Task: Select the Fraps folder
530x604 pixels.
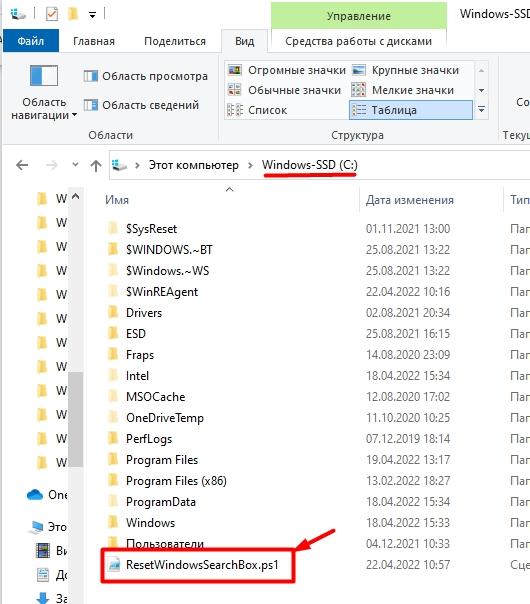Action: click(140, 355)
